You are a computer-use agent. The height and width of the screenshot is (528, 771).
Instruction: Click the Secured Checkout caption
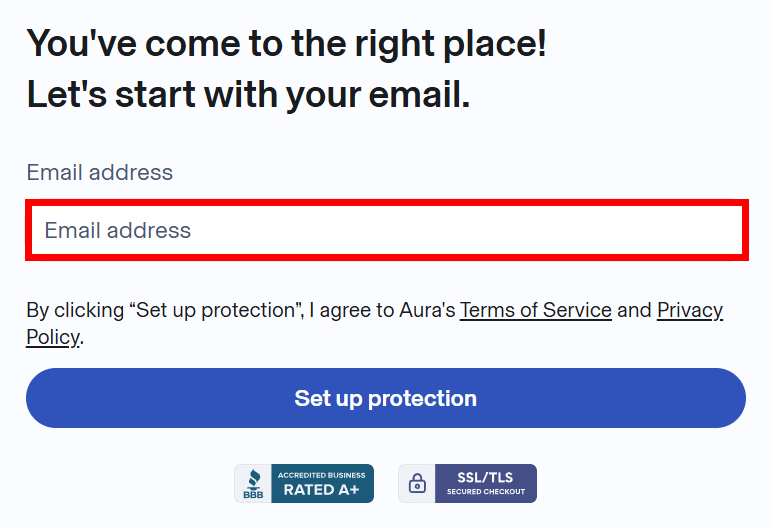click(486, 492)
